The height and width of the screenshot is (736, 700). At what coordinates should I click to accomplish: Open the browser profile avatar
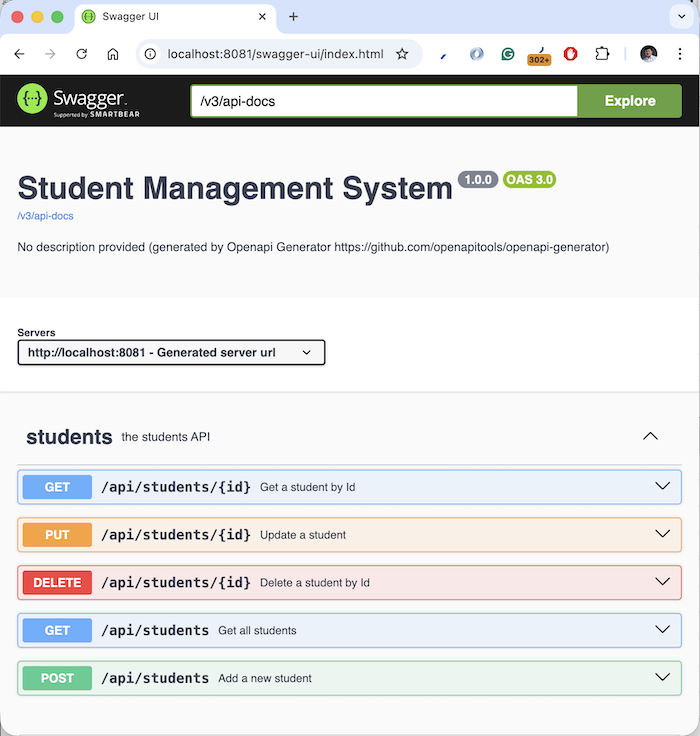[649, 54]
